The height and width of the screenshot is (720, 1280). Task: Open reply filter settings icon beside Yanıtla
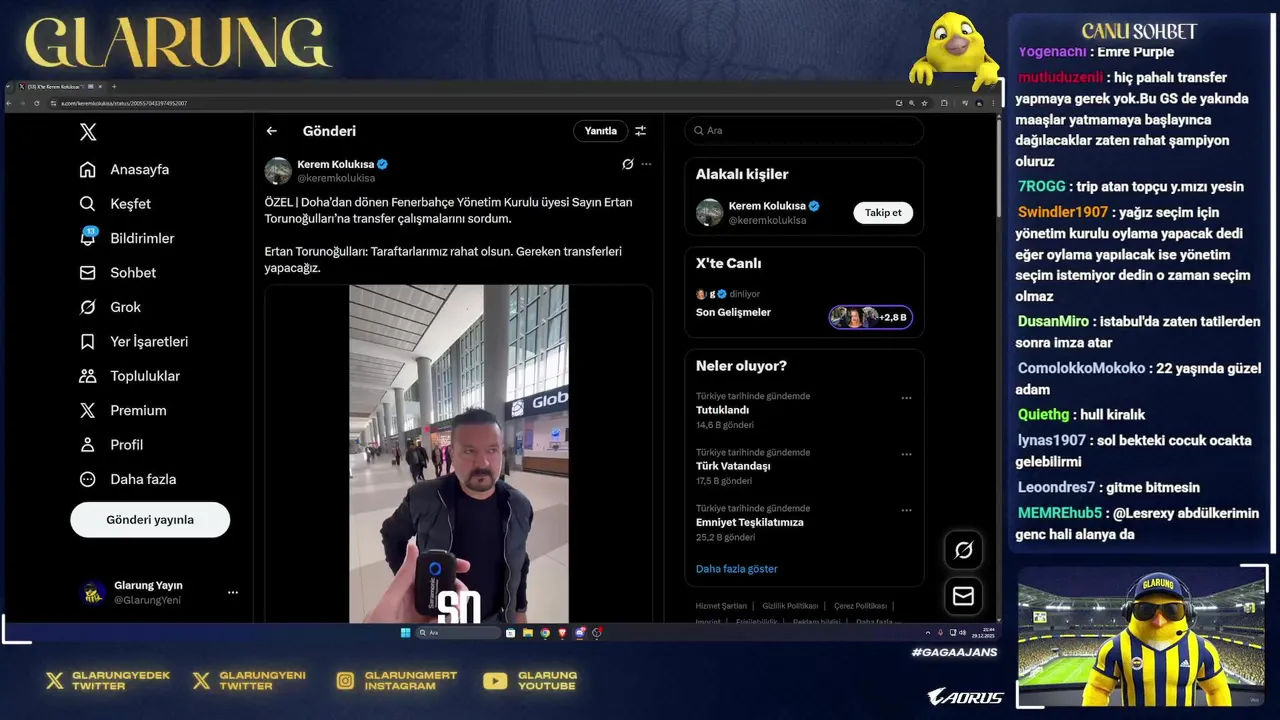click(x=641, y=131)
